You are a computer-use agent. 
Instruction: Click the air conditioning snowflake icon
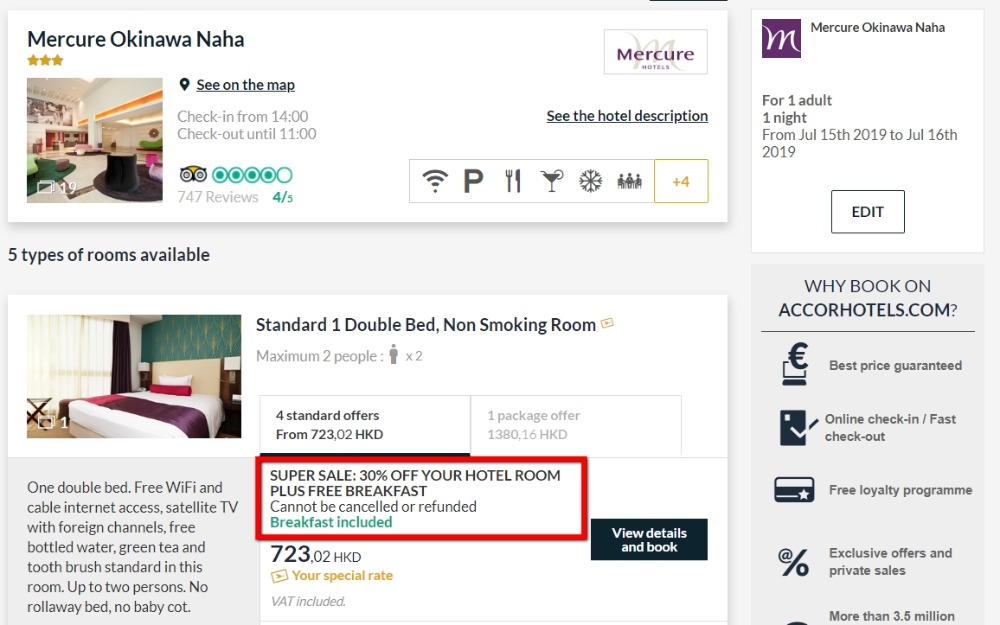tap(591, 181)
